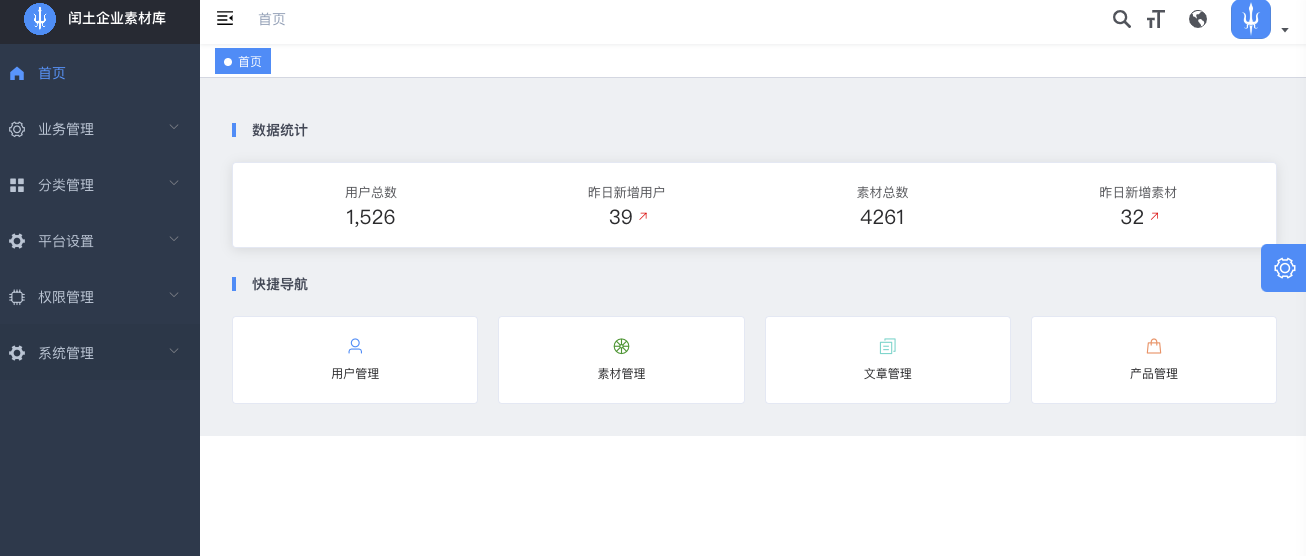This screenshot has width=1306, height=556.
Task: Switch to the blue 首页 page tab
Action: tap(243, 62)
